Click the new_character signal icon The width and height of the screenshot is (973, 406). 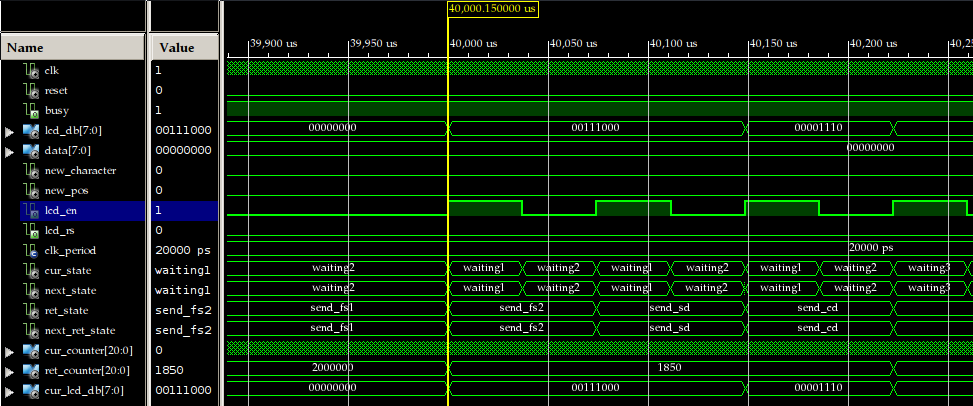[x=30, y=170]
